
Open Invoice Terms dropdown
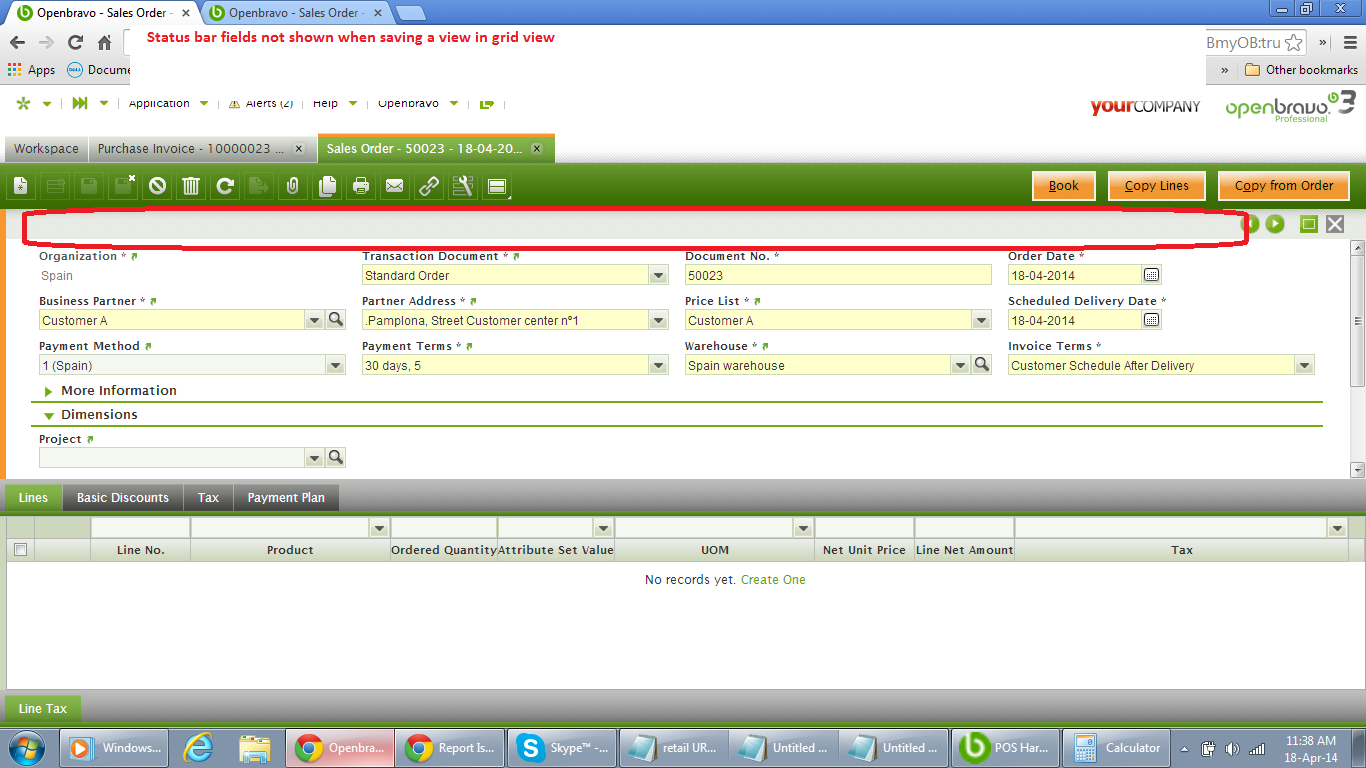coord(1304,365)
